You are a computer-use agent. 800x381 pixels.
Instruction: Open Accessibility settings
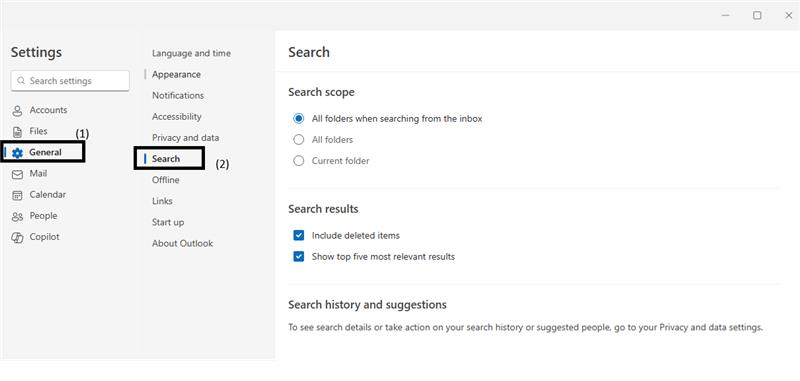pyautogui.click(x=177, y=117)
